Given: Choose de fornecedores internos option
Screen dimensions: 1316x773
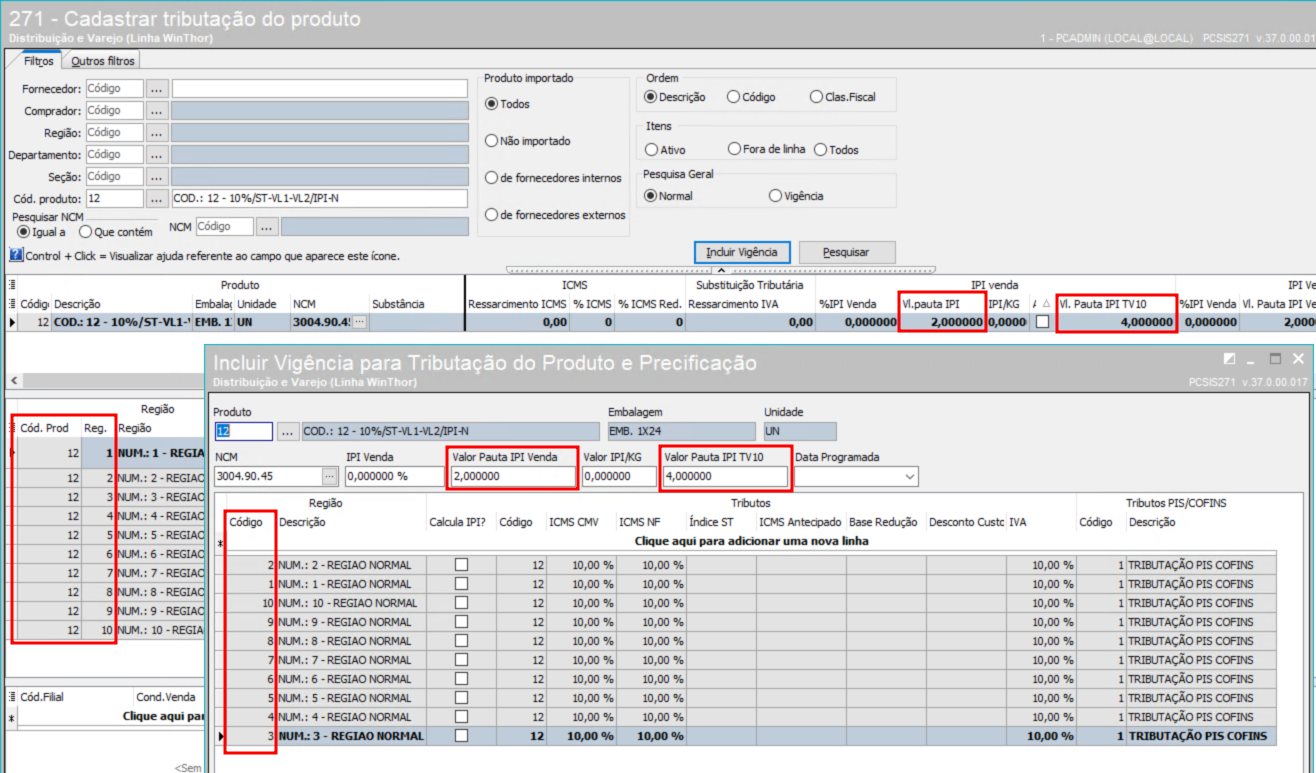Looking at the screenshot, I should coord(553,178).
